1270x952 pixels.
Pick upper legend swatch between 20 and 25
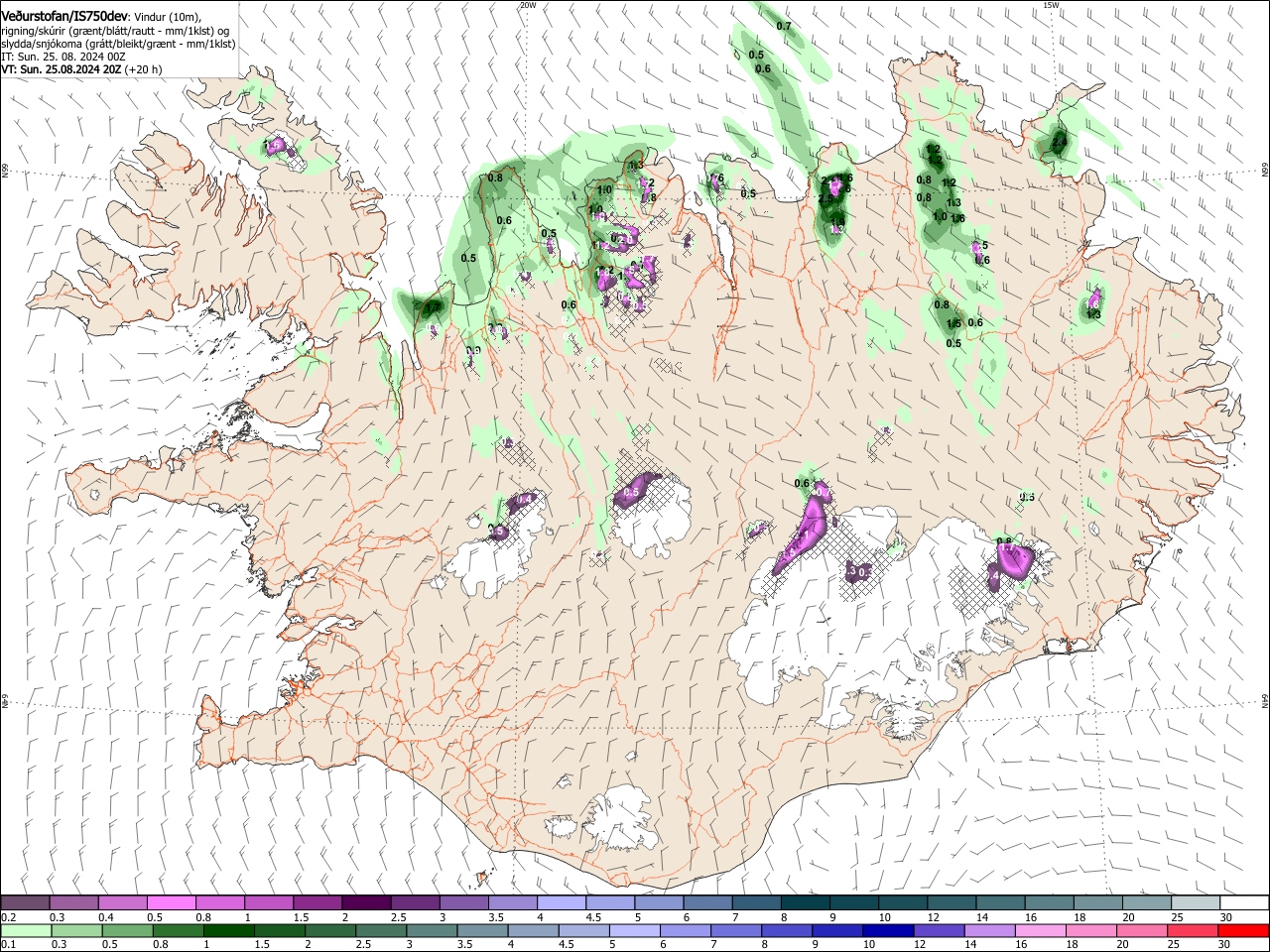coord(1148,902)
